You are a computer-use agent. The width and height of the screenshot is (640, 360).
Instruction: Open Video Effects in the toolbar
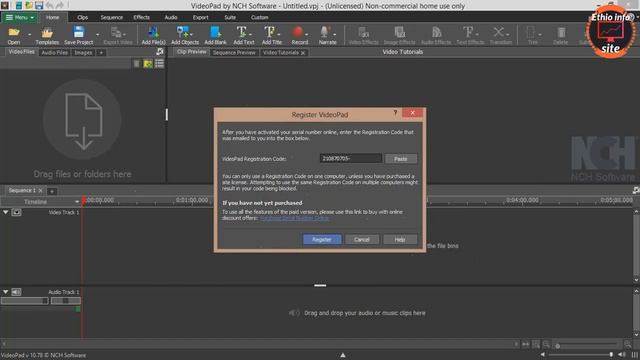363,35
